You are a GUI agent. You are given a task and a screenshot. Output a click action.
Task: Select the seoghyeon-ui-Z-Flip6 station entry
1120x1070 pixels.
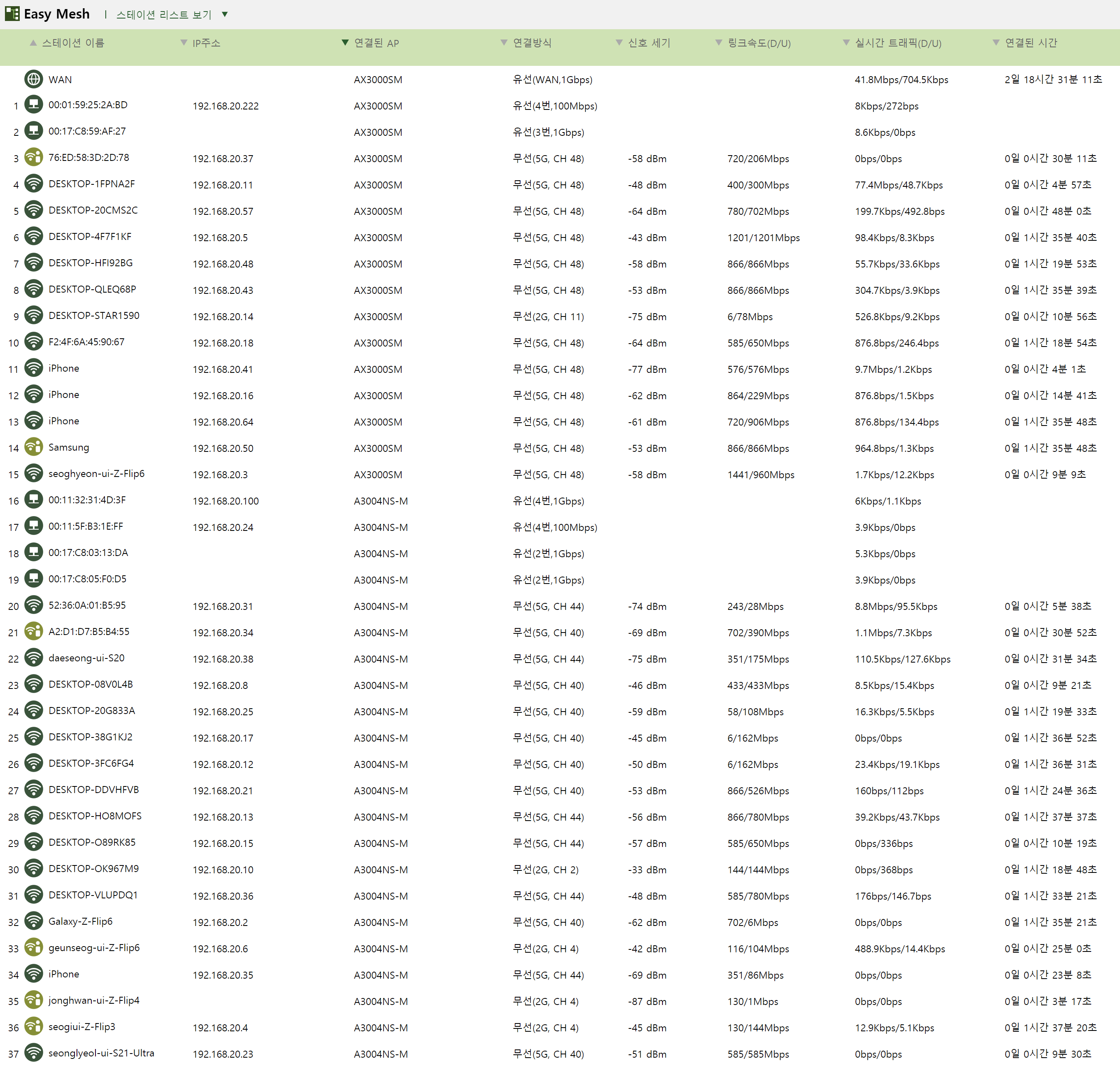pyautogui.click(x=96, y=473)
